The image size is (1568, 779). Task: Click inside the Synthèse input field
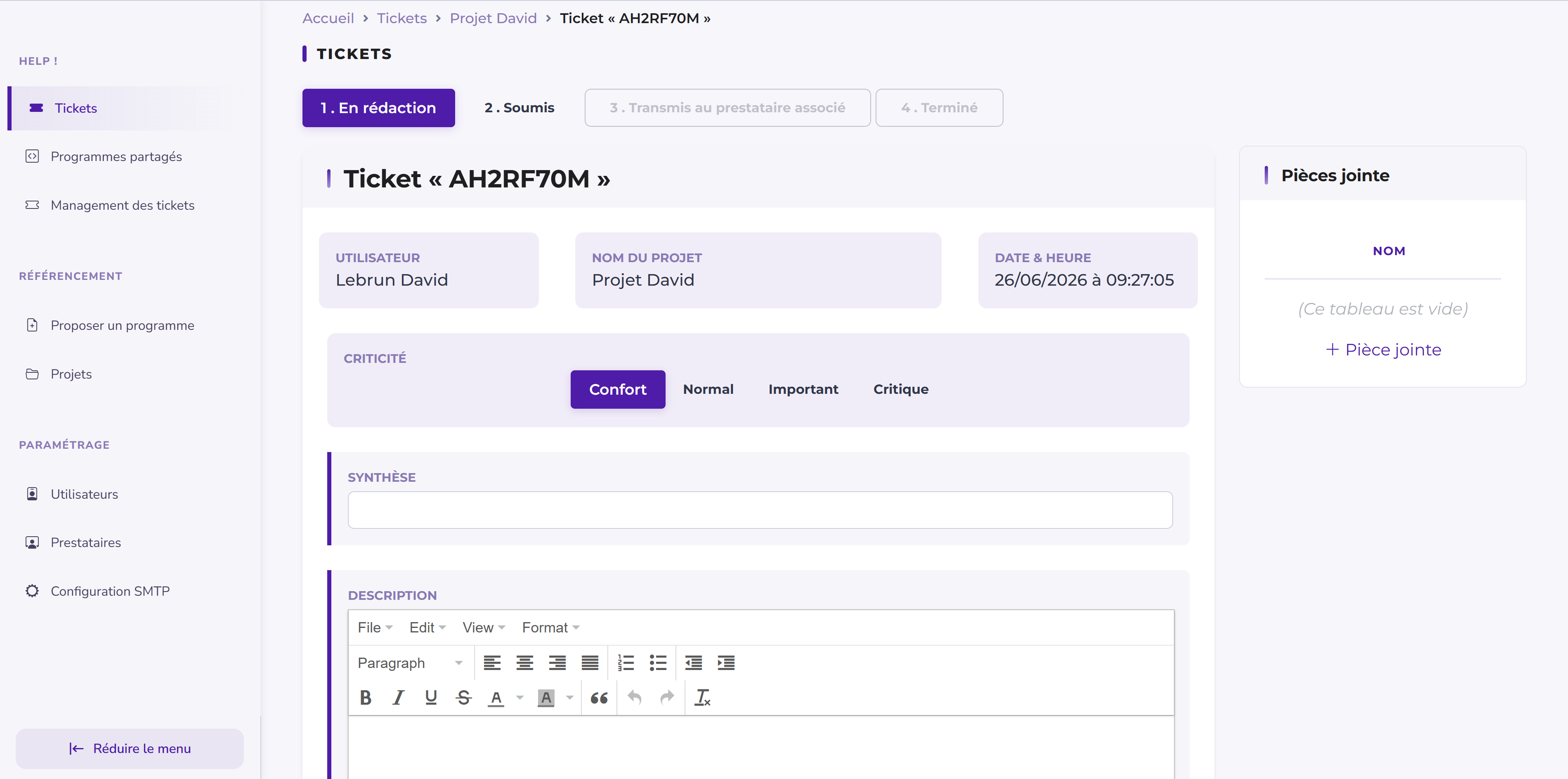point(760,510)
